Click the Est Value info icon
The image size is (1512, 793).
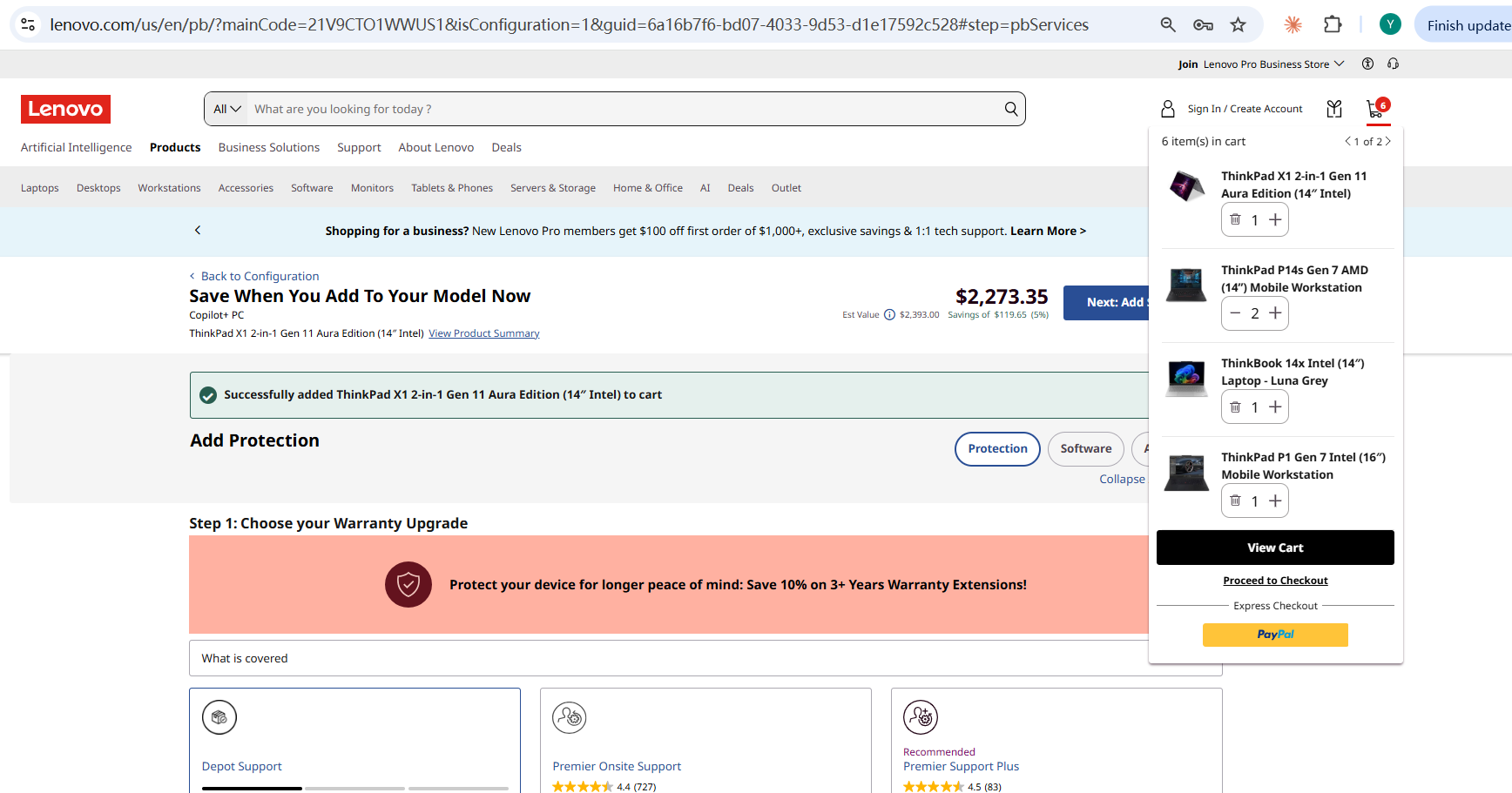[889, 315]
